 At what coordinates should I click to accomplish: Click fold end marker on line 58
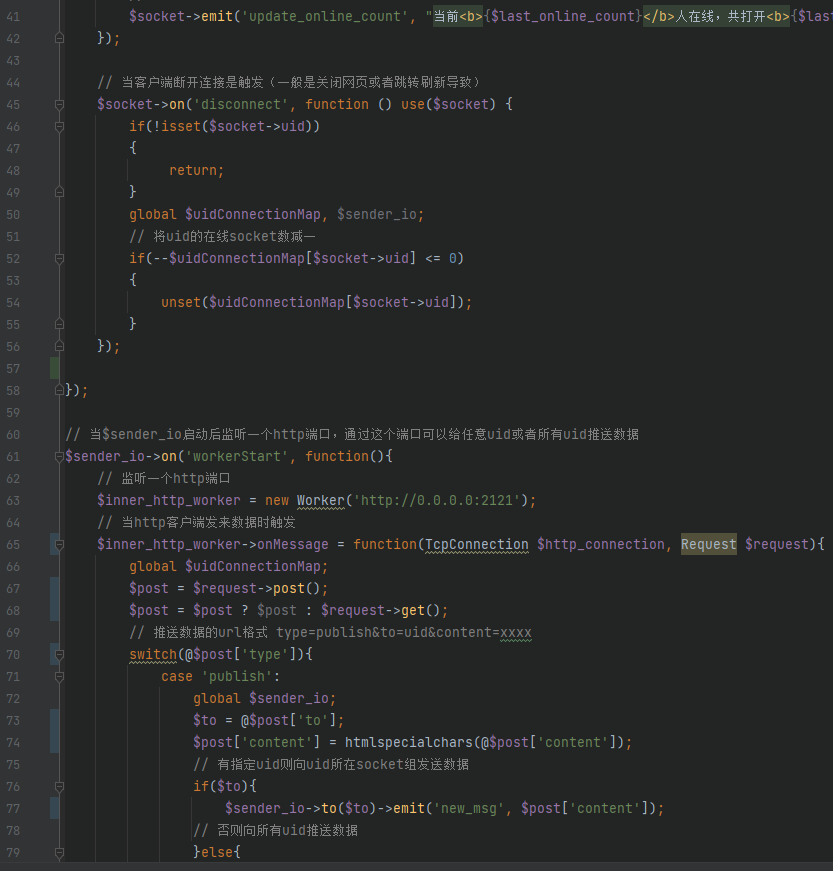pos(59,391)
